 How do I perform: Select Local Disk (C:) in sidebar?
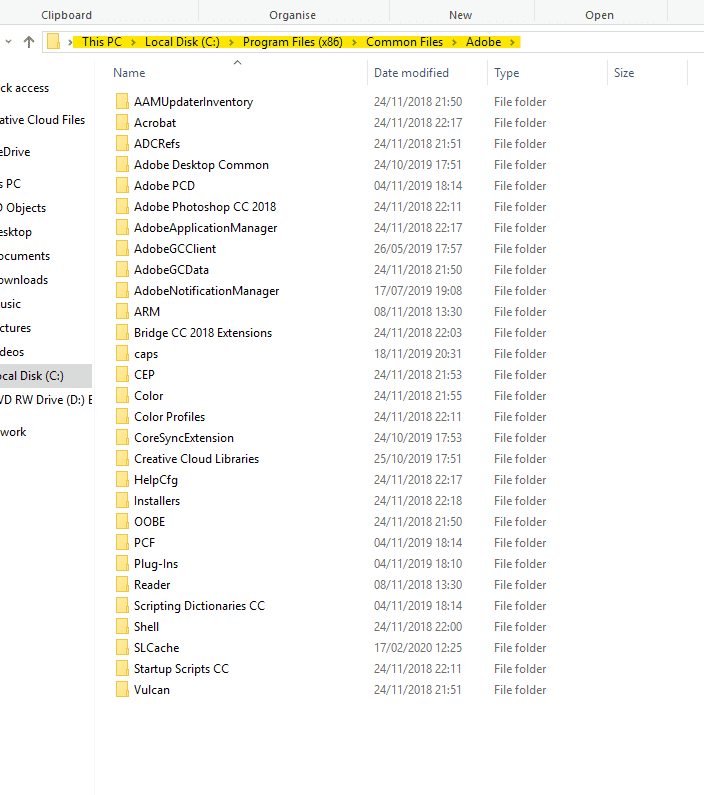pos(46,376)
